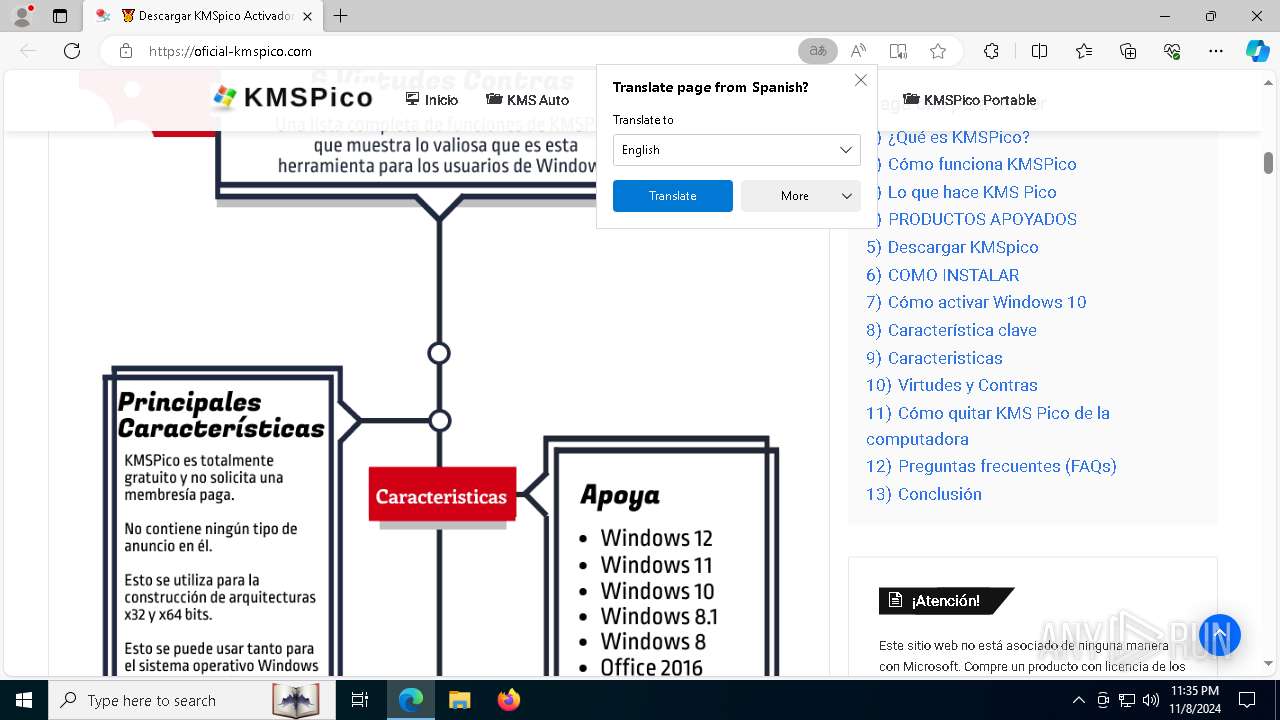Open the translate options icon in the address bar
This screenshot has width=1280, height=720.
pos(818,51)
